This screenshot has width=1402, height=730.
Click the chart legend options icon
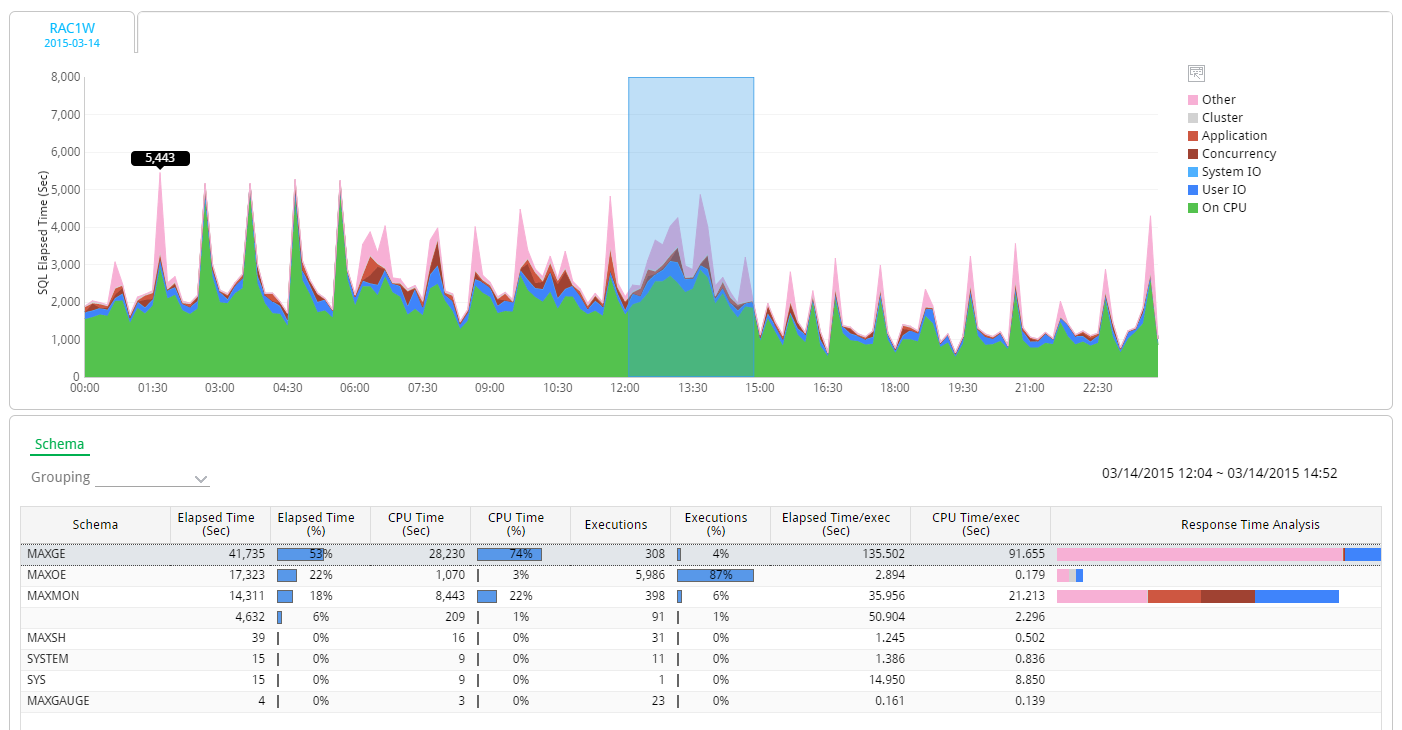[x=1196, y=73]
